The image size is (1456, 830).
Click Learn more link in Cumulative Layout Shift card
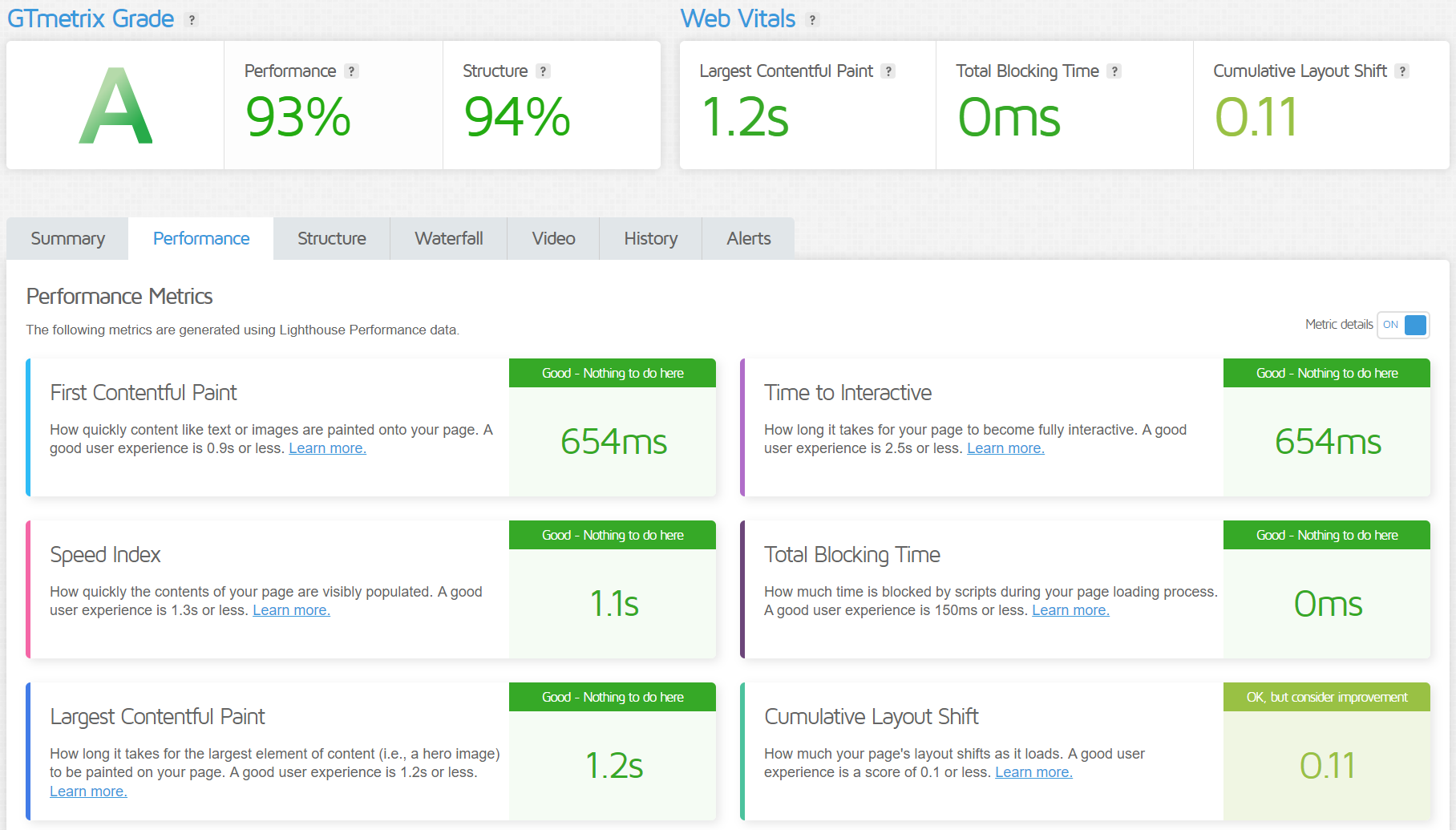1033,772
